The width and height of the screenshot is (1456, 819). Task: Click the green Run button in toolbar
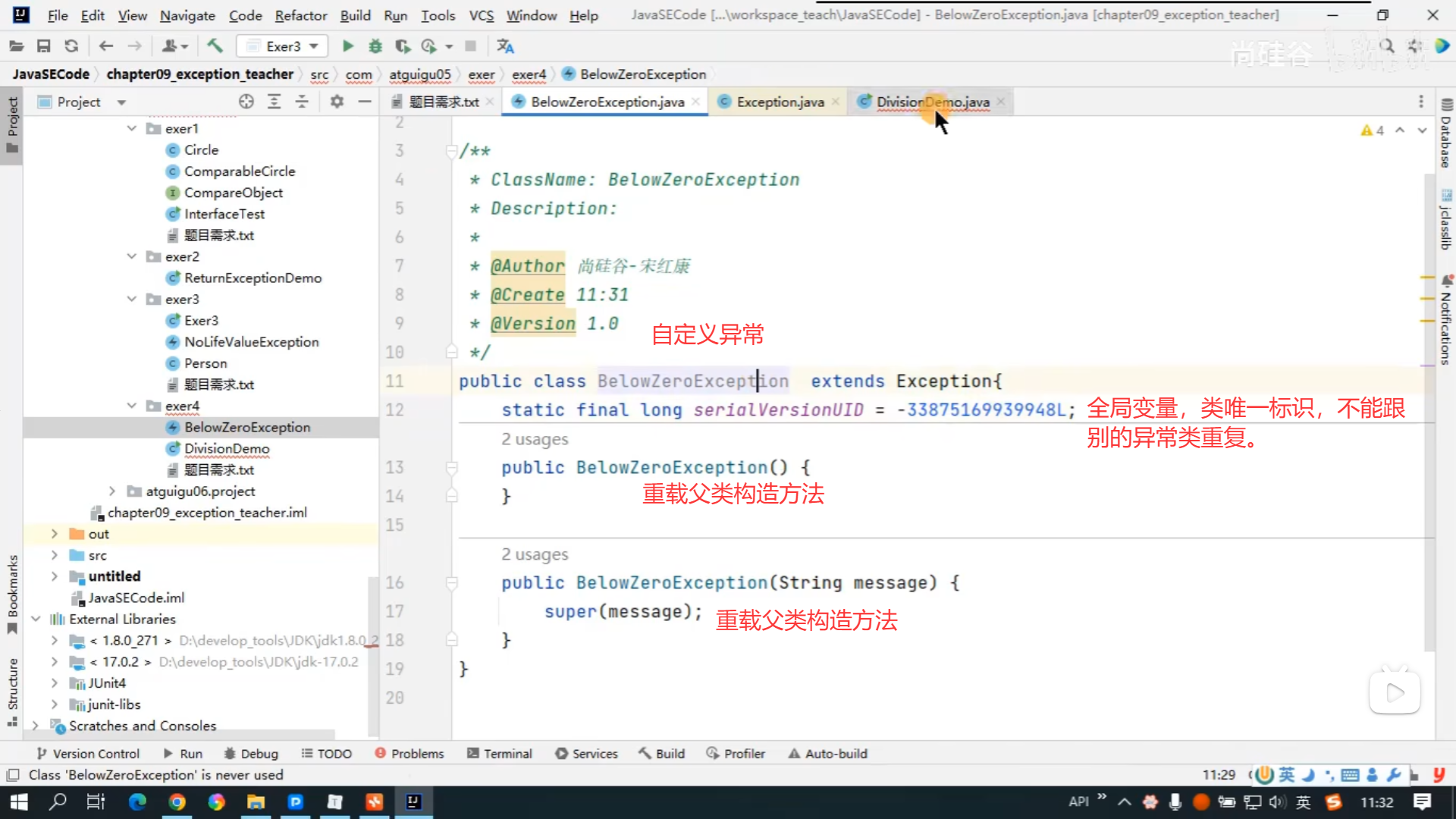click(x=347, y=46)
